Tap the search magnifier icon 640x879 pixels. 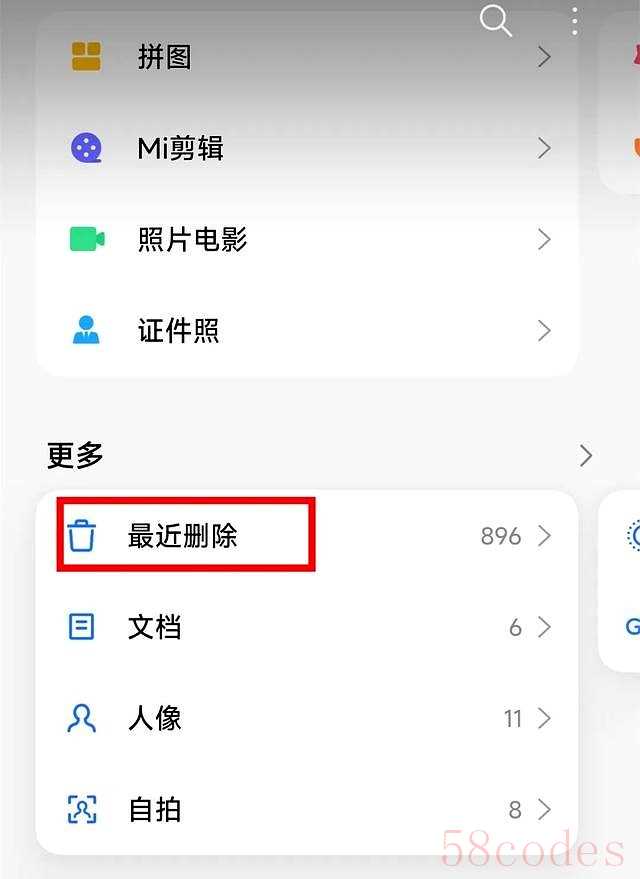click(496, 20)
